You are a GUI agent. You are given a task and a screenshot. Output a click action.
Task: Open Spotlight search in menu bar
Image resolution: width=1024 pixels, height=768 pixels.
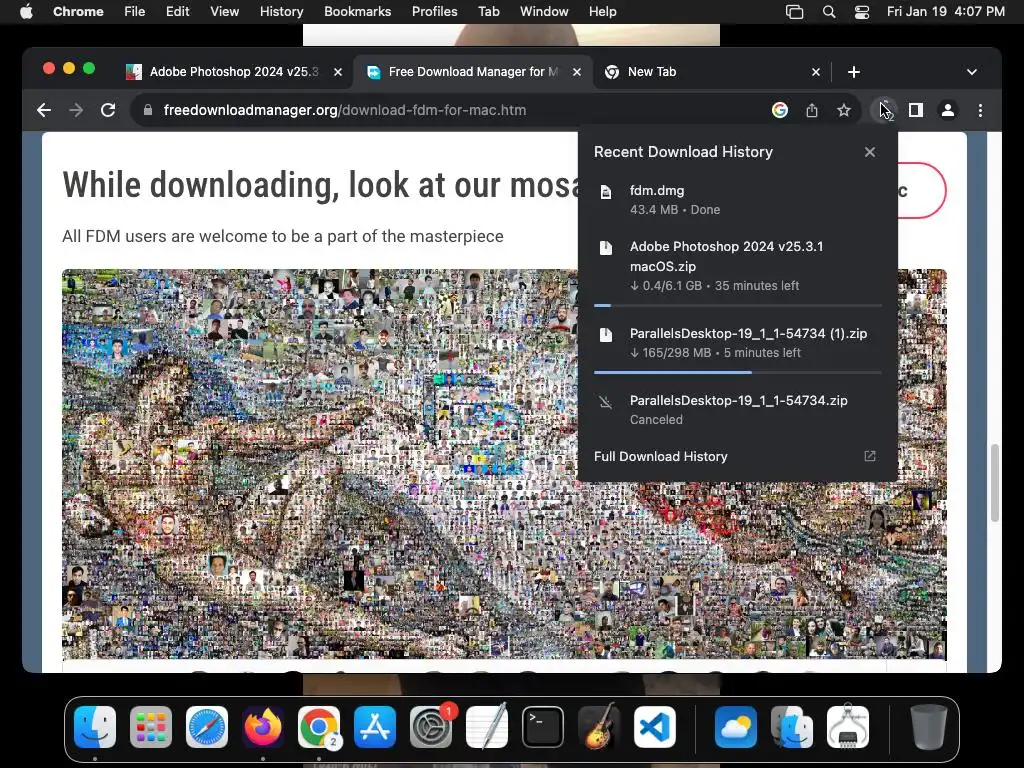829,12
